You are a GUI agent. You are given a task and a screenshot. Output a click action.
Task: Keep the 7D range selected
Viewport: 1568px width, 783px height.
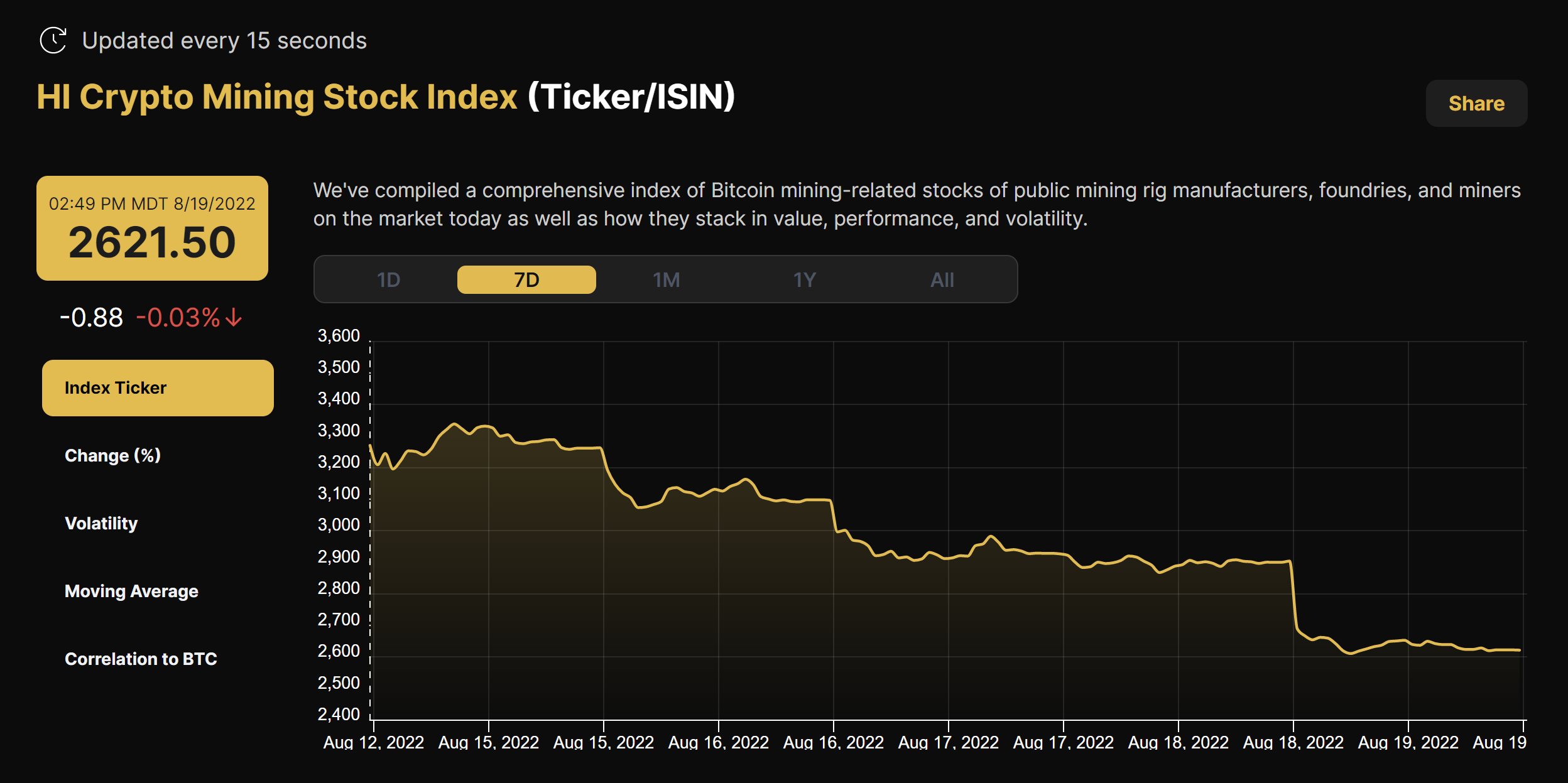(527, 279)
